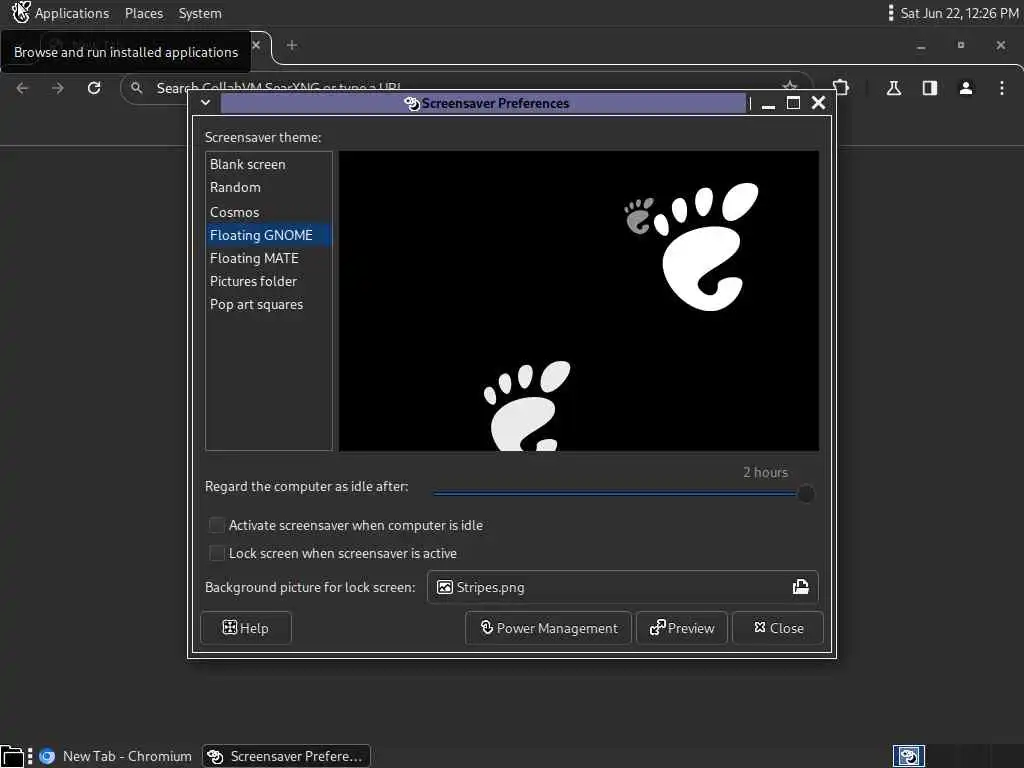Image resolution: width=1024 pixels, height=768 pixels.
Task: Click the date and time in the panel
Action: 959,13
